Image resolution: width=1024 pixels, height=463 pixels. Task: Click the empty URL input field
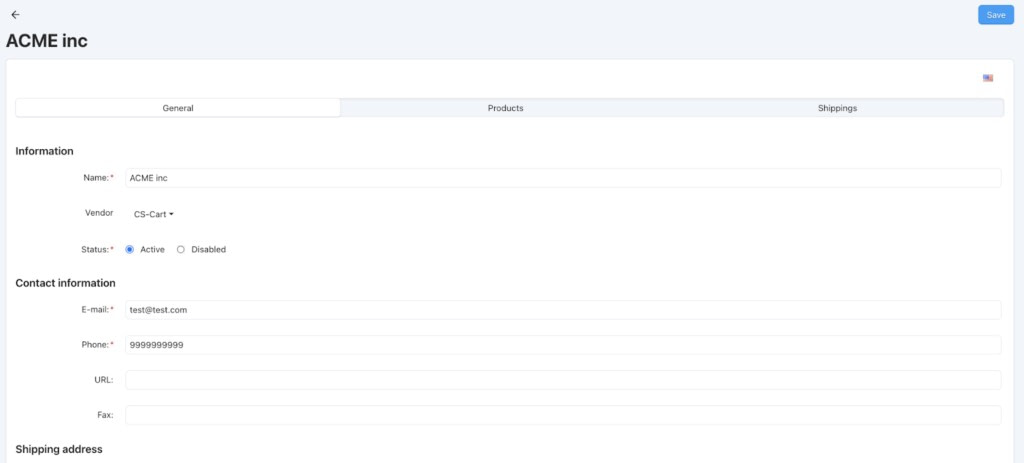click(563, 380)
